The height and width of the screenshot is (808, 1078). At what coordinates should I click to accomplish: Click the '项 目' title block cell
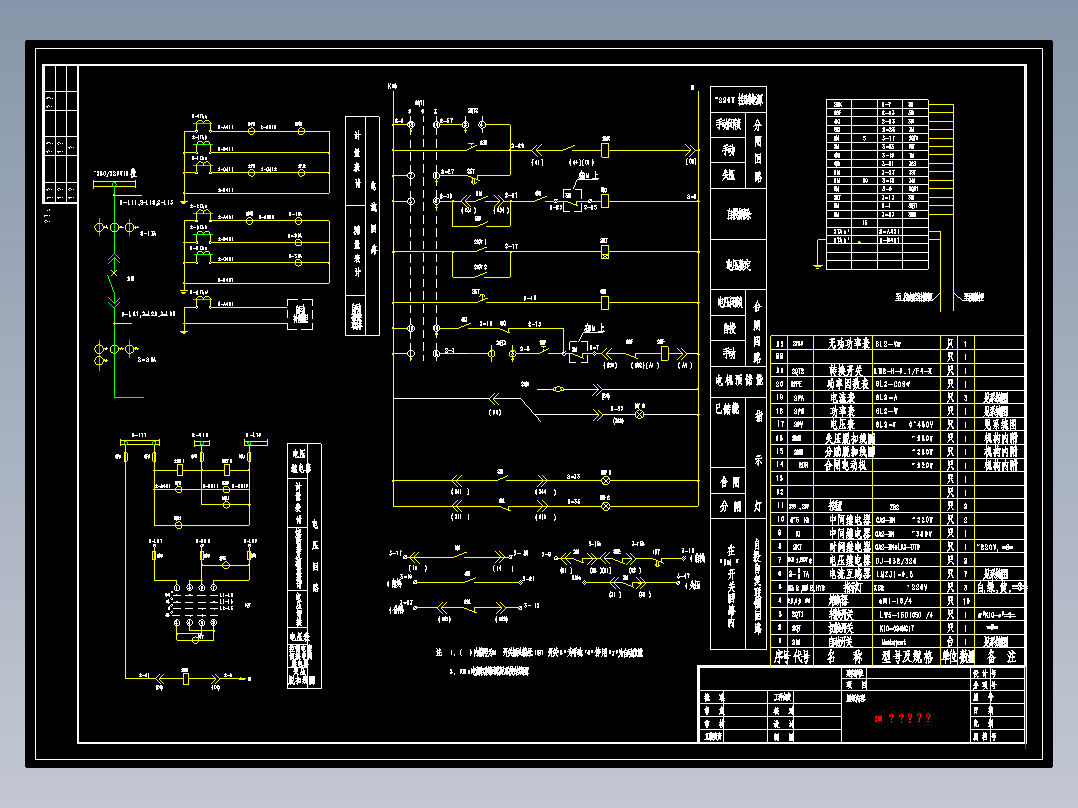click(855, 685)
